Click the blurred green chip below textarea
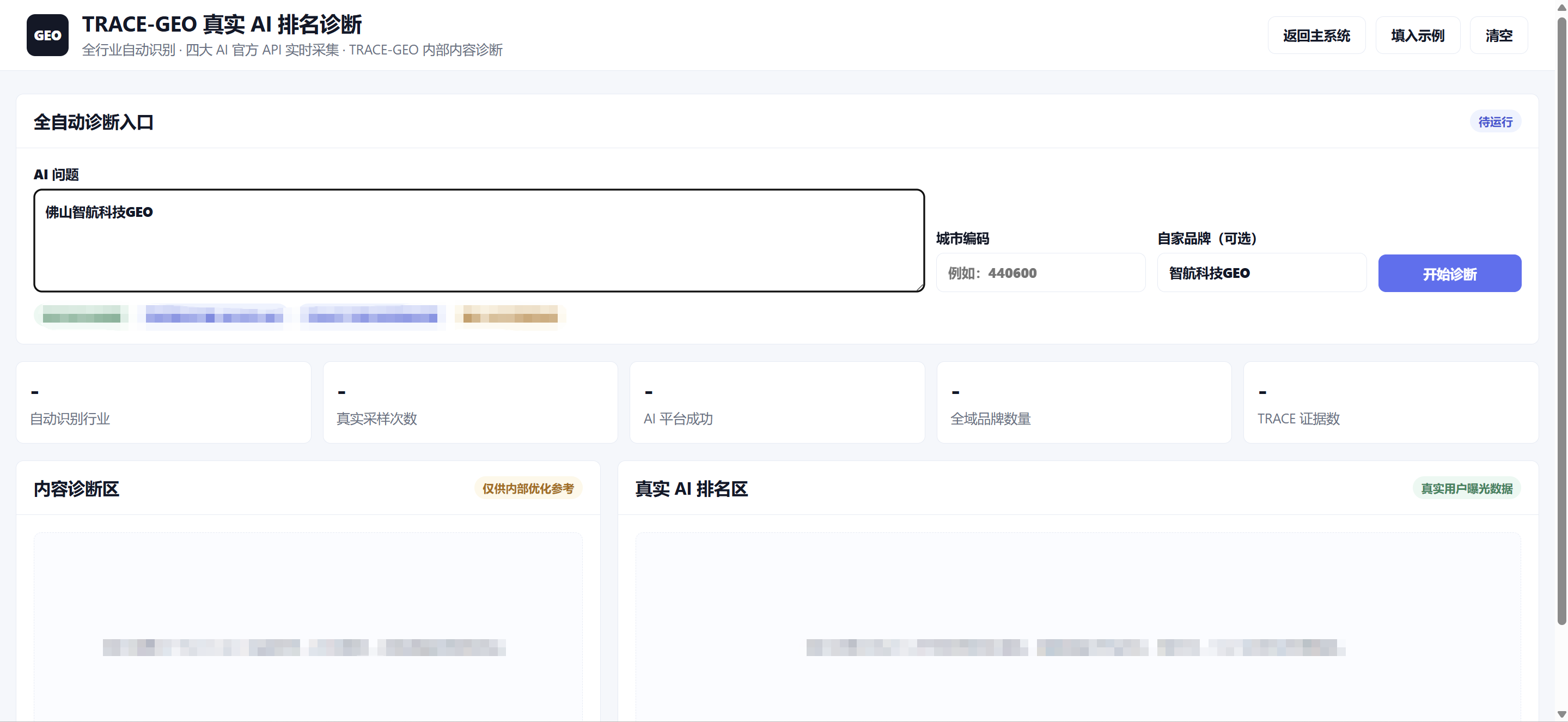 click(82, 317)
